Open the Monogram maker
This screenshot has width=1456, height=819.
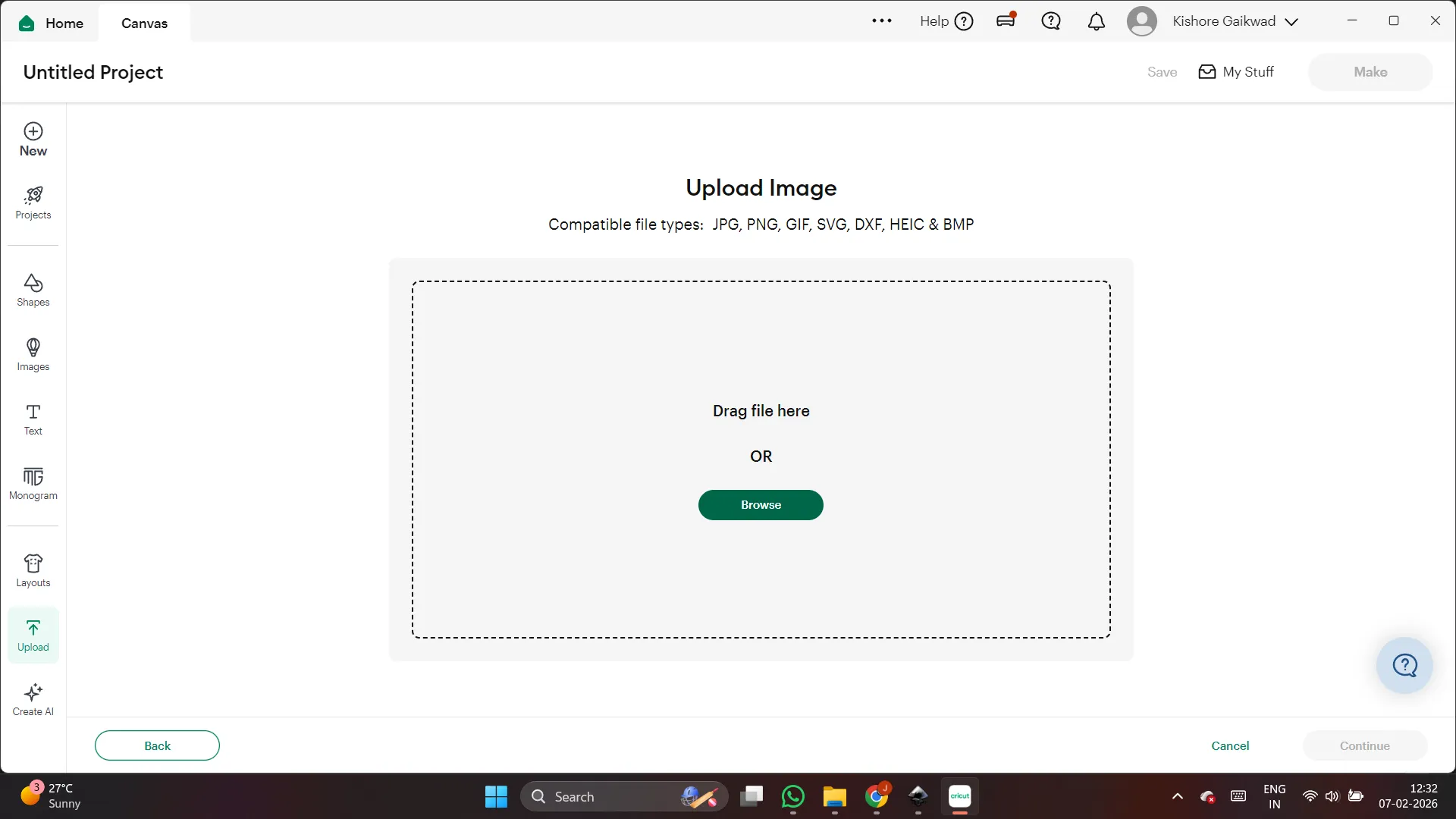point(33,484)
